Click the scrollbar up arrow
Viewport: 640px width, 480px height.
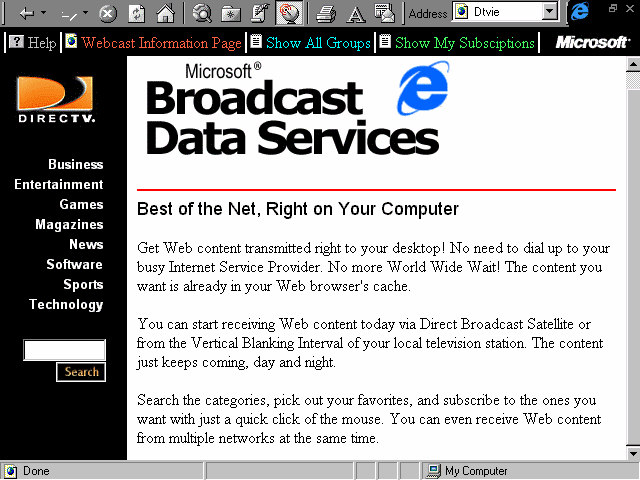633,64
